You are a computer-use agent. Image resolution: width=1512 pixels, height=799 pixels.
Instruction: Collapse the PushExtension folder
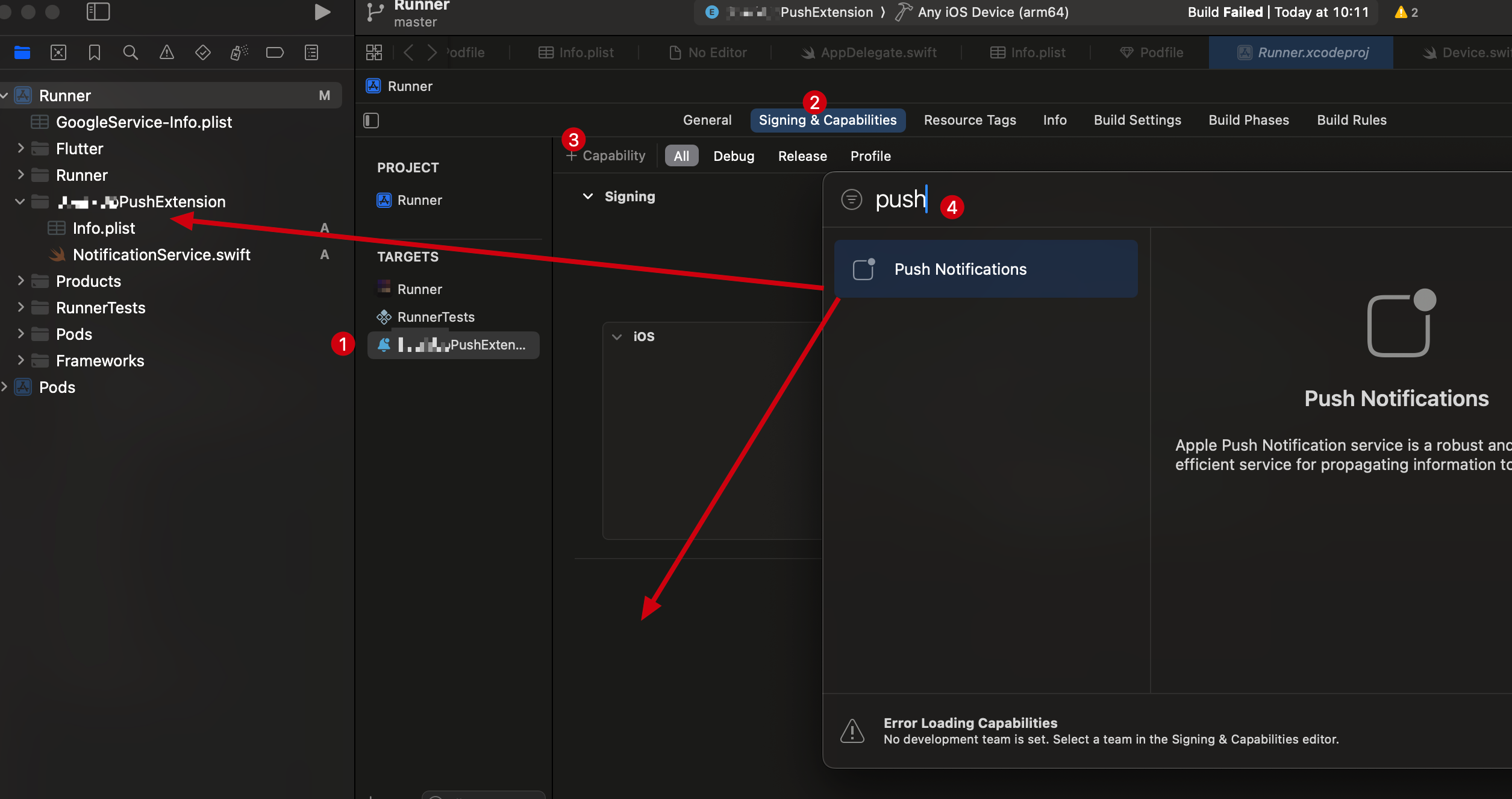20,201
